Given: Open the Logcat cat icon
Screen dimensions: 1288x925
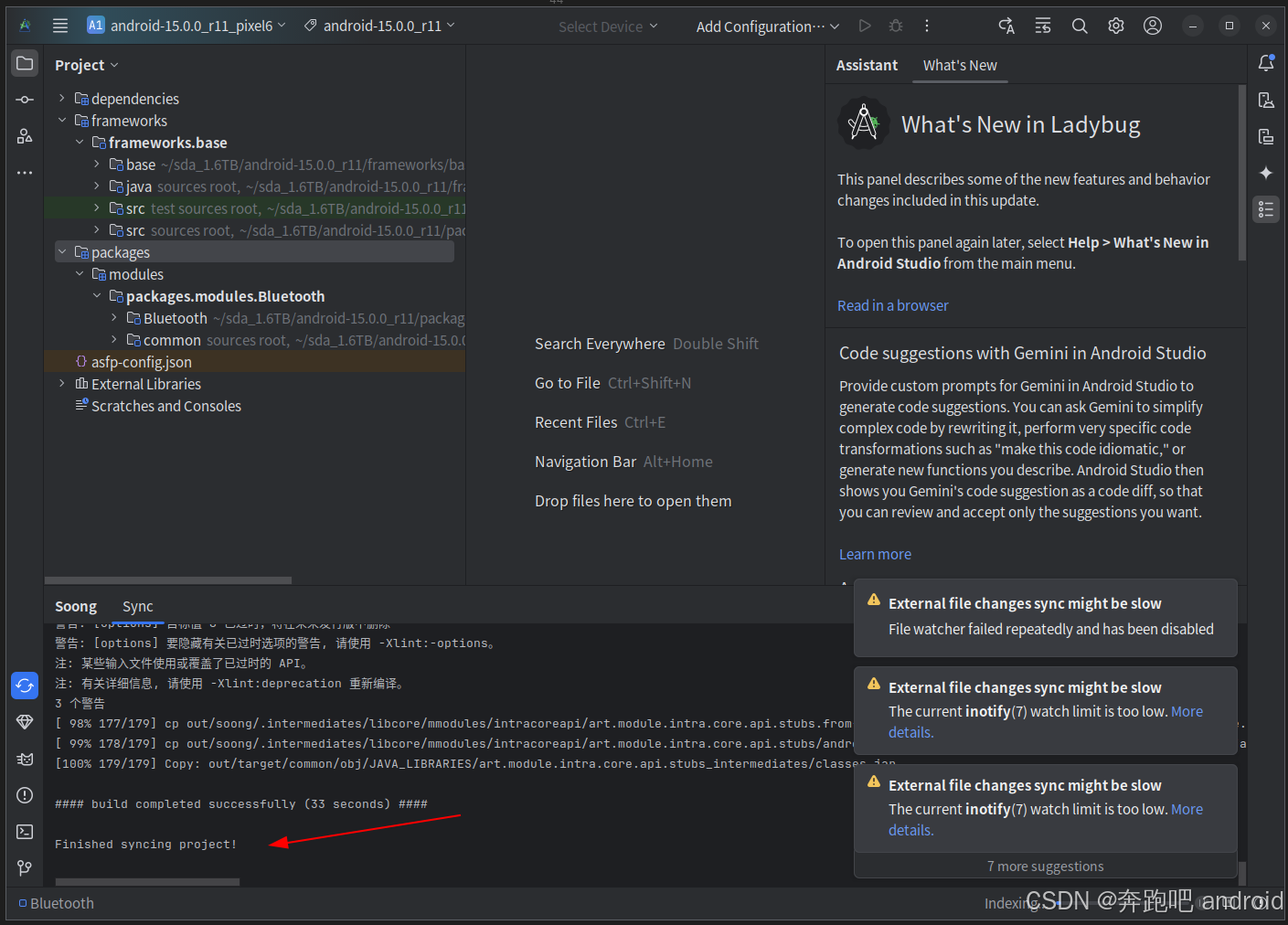Looking at the screenshot, I should (x=25, y=759).
